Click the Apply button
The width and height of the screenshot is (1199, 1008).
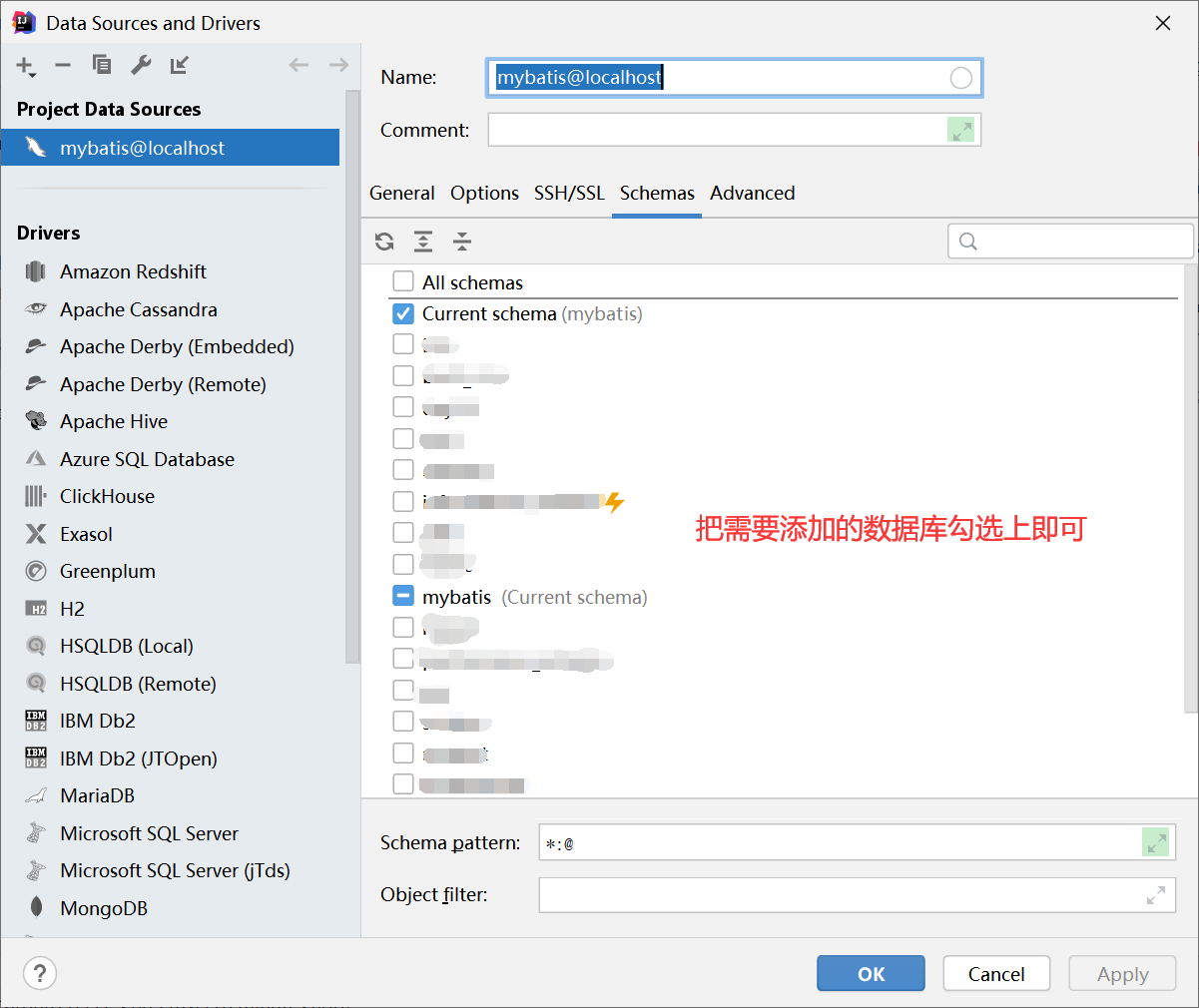click(1122, 974)
